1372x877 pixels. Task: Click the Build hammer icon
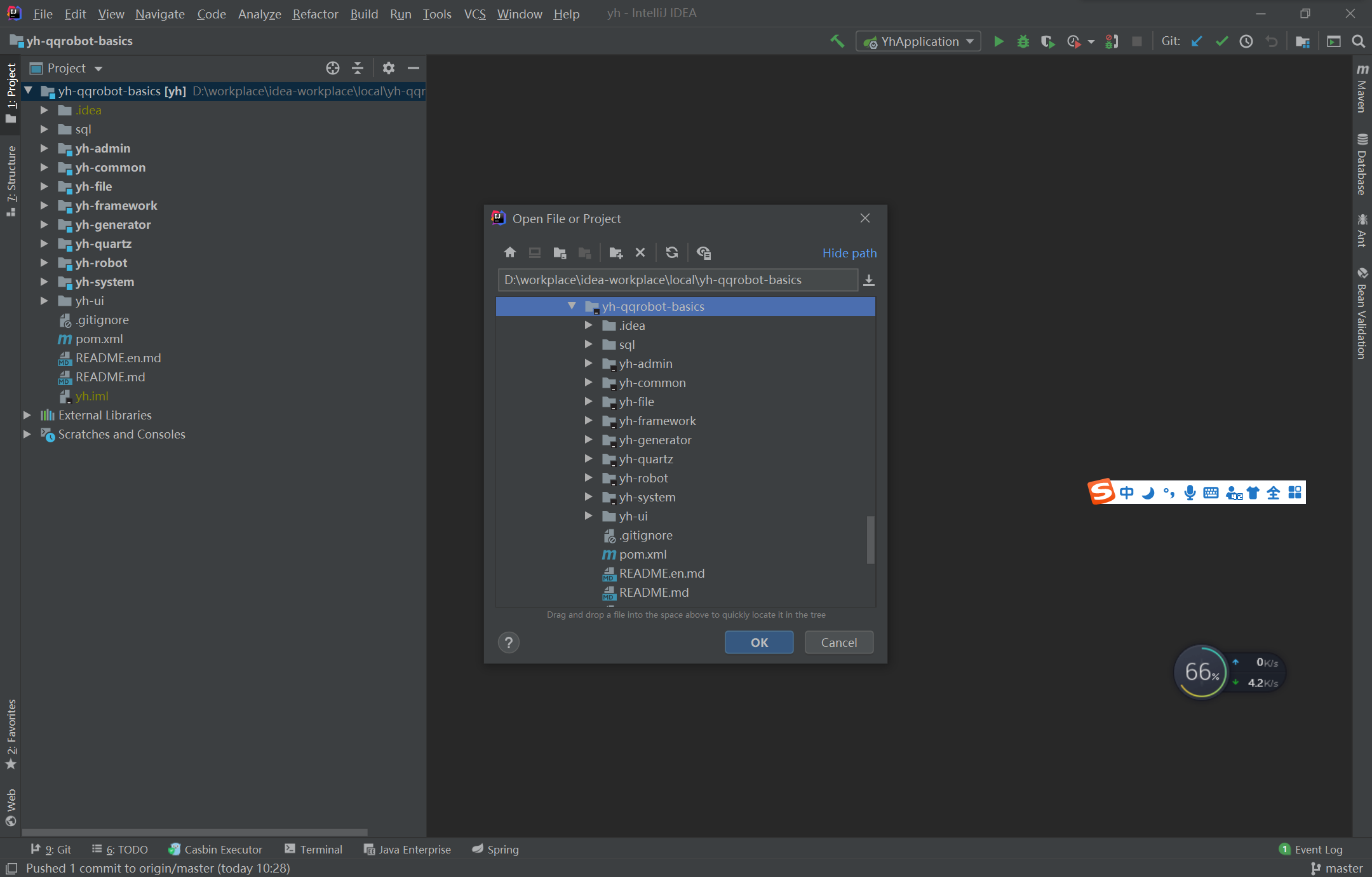[837, 42]
